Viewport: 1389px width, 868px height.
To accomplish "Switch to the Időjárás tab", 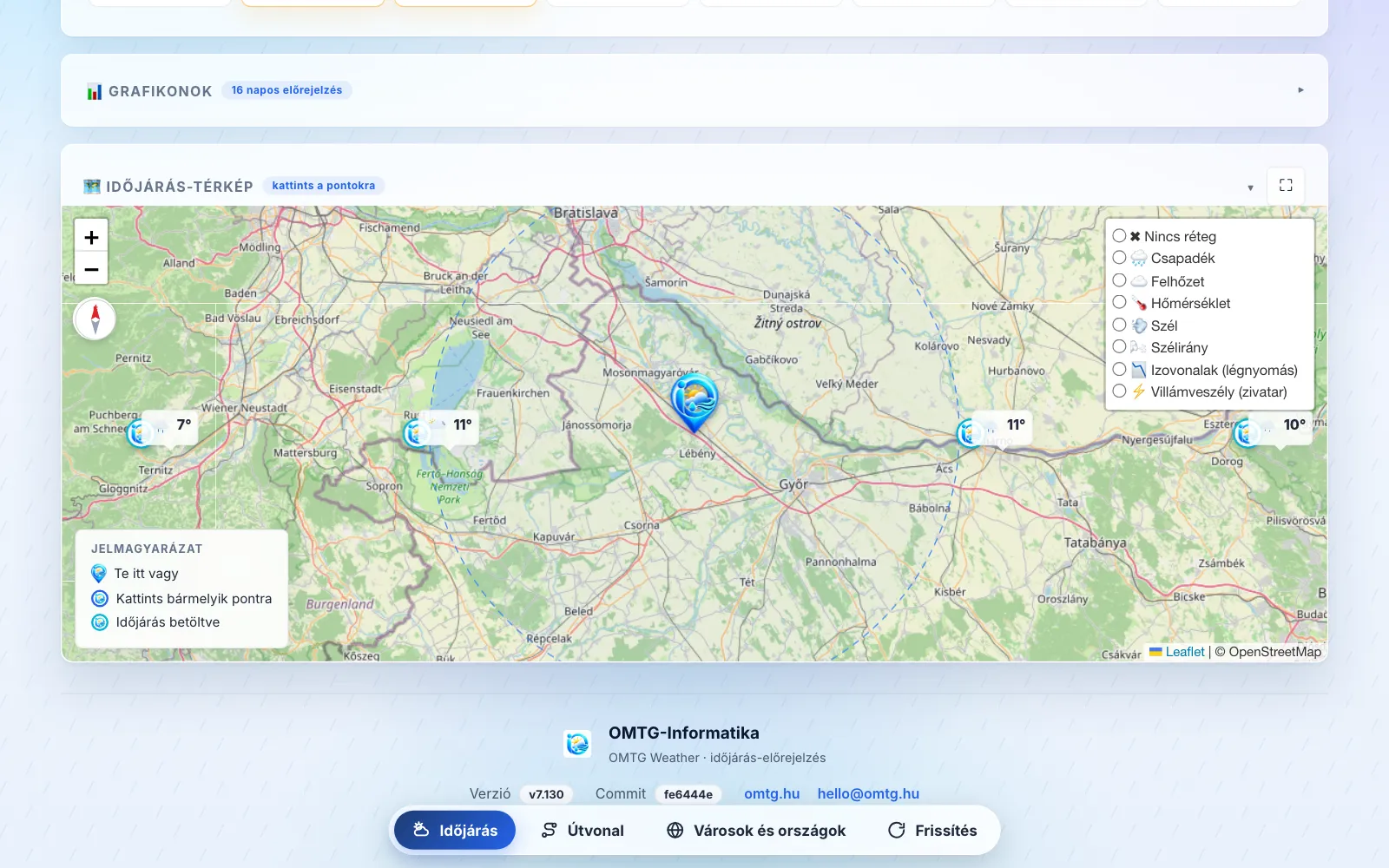I will tap(455, 830).
